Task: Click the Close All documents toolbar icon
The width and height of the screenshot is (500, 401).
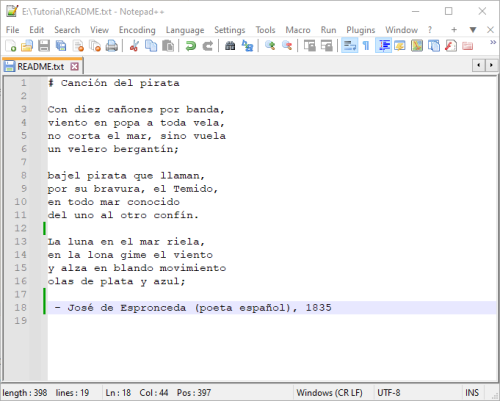Action: click(x=95, y=46)
